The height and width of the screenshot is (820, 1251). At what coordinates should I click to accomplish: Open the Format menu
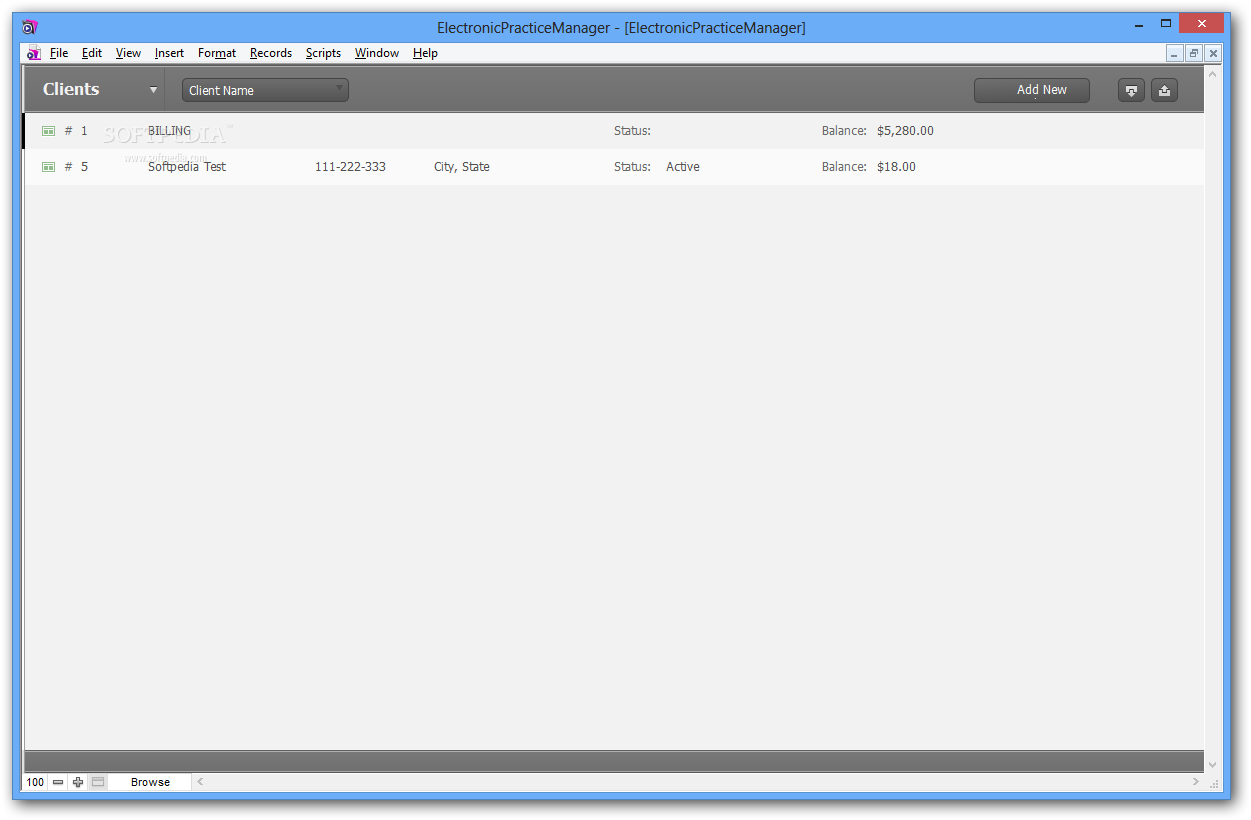[217, 53]
